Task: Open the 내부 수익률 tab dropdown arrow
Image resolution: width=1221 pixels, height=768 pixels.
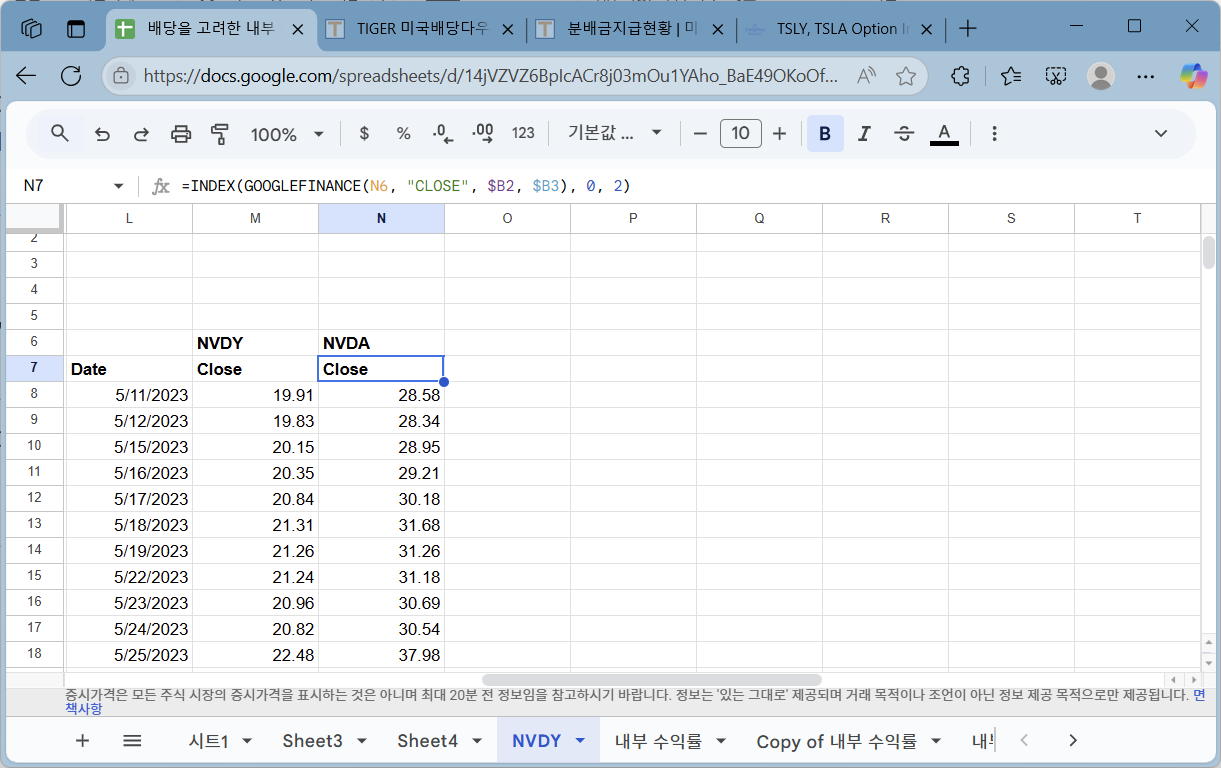Action: (x=719, y=741)
